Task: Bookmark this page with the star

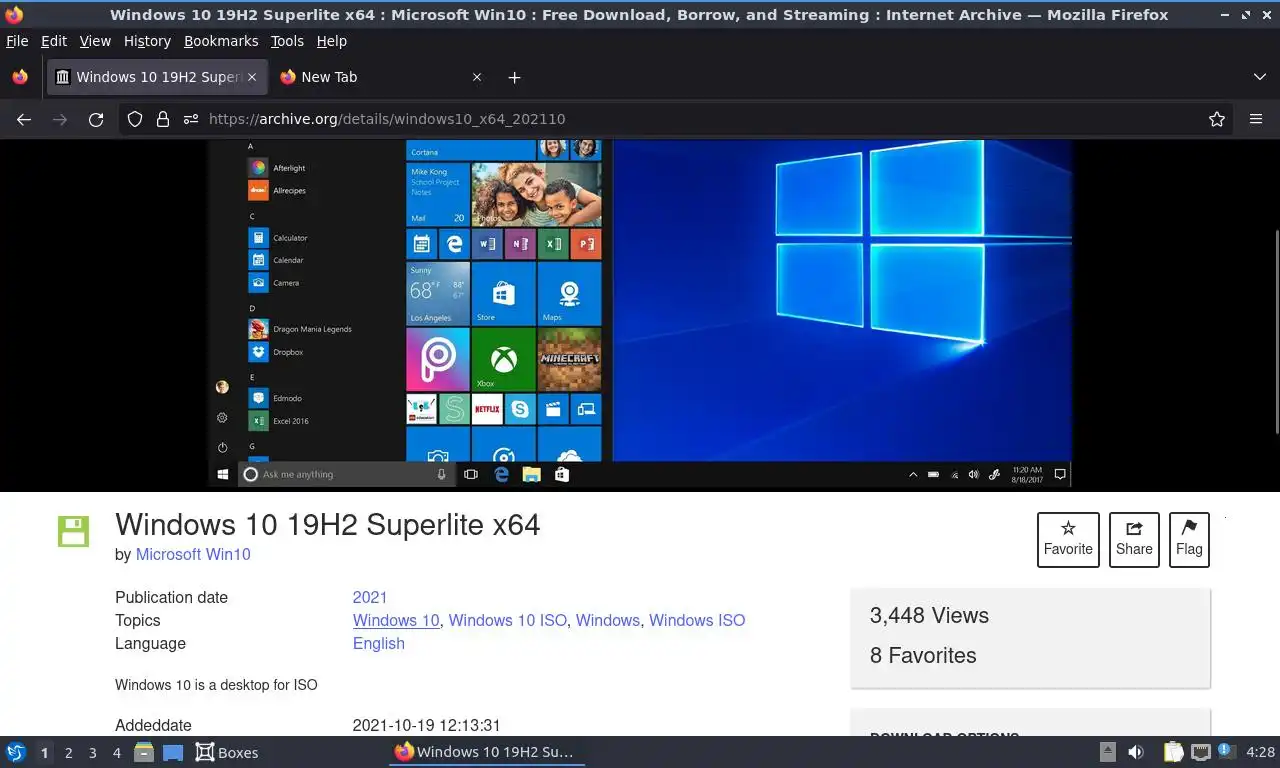Action: 1217,119
